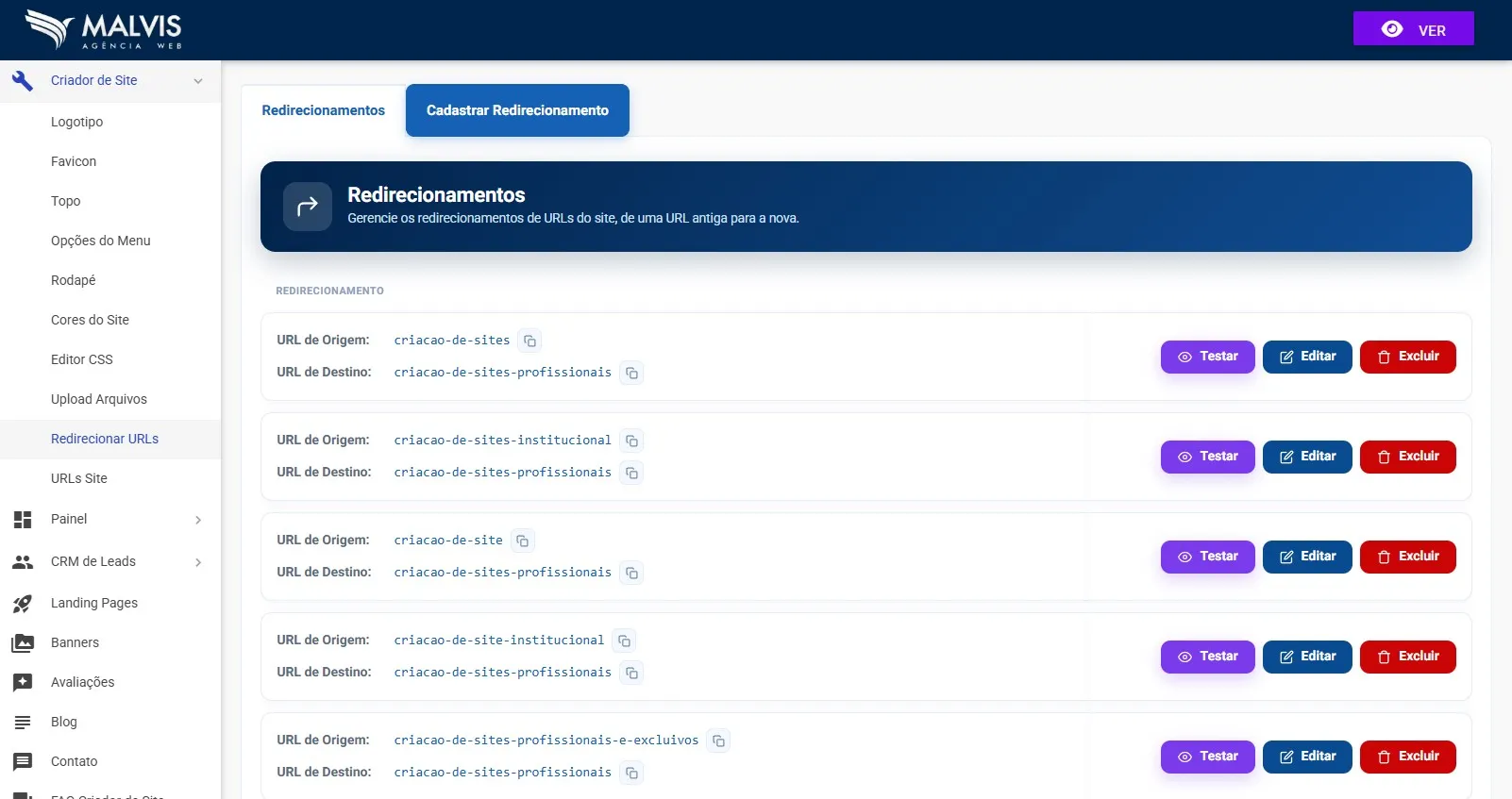1512x799 pixels.
Task: Copy destination URL in criacao-de-site row
Action: coord(632,573)
